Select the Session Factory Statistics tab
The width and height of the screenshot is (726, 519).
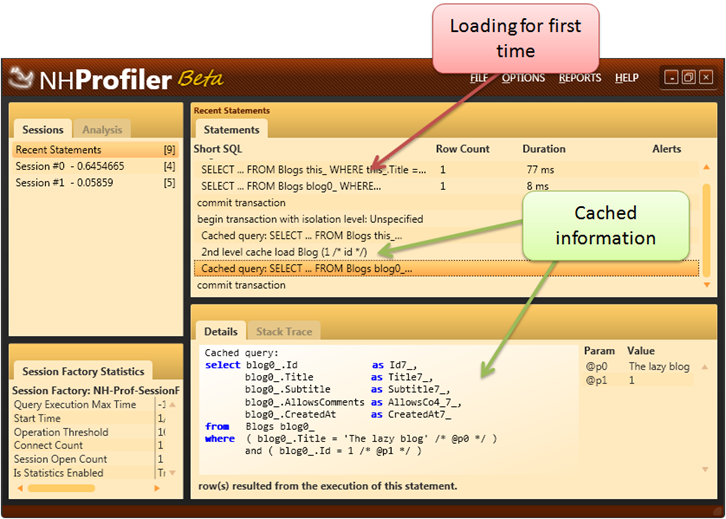pyautogui.click(x=83, y=371)
